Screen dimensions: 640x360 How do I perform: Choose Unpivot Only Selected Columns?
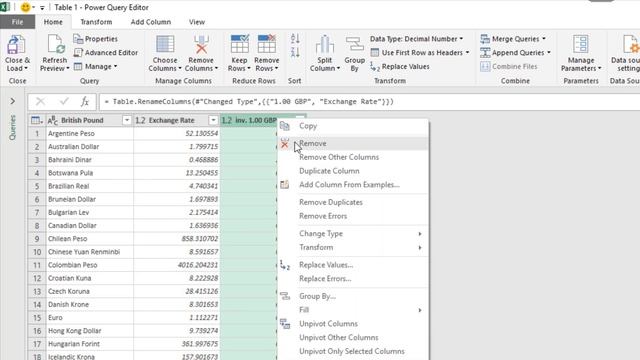(353, 351)
